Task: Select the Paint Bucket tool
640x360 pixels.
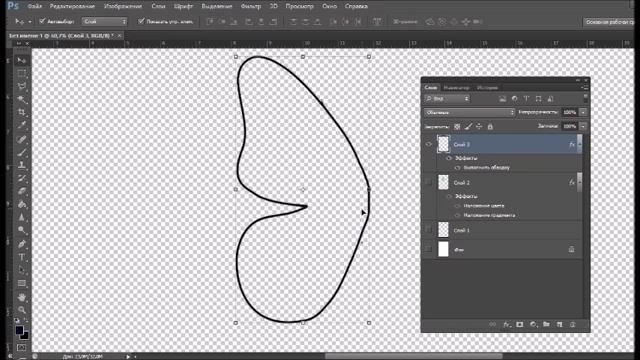Action: click(21, 204)
